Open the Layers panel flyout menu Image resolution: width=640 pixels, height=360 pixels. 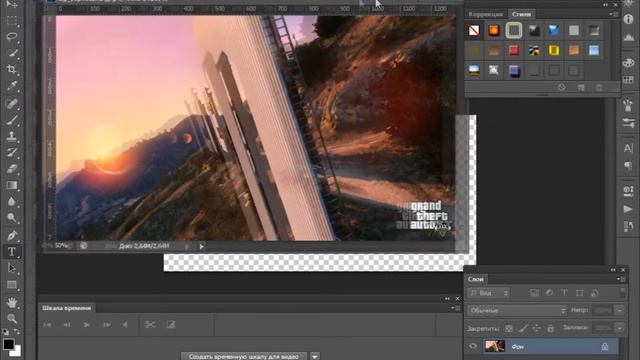coord(620,279)
